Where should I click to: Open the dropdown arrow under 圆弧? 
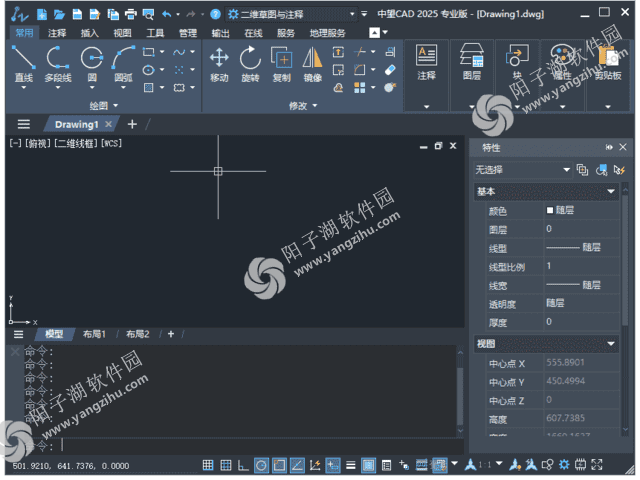(x=123, y=87)
